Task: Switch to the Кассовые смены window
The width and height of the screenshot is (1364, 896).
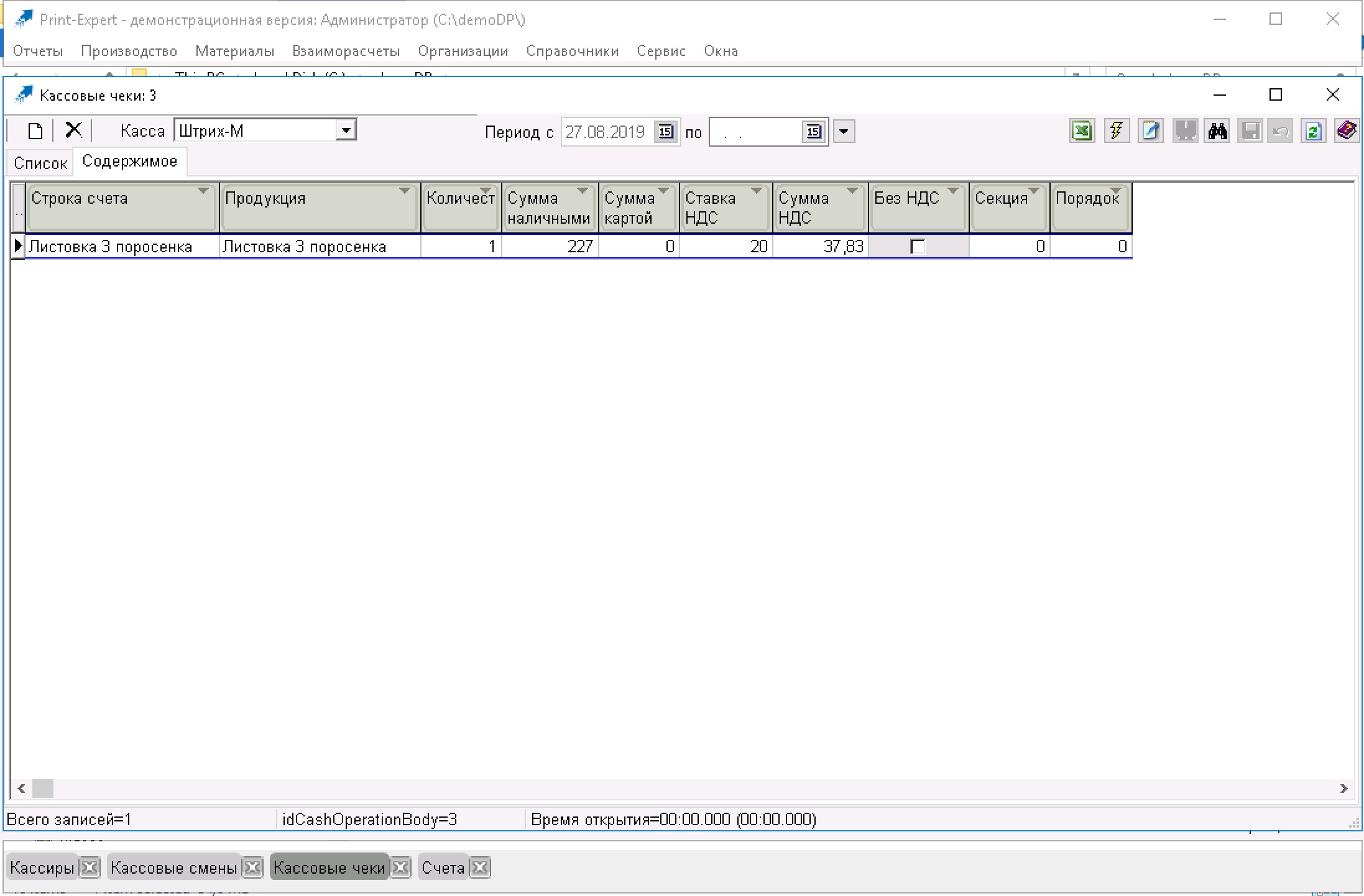Action: click(x=174, y=867)
